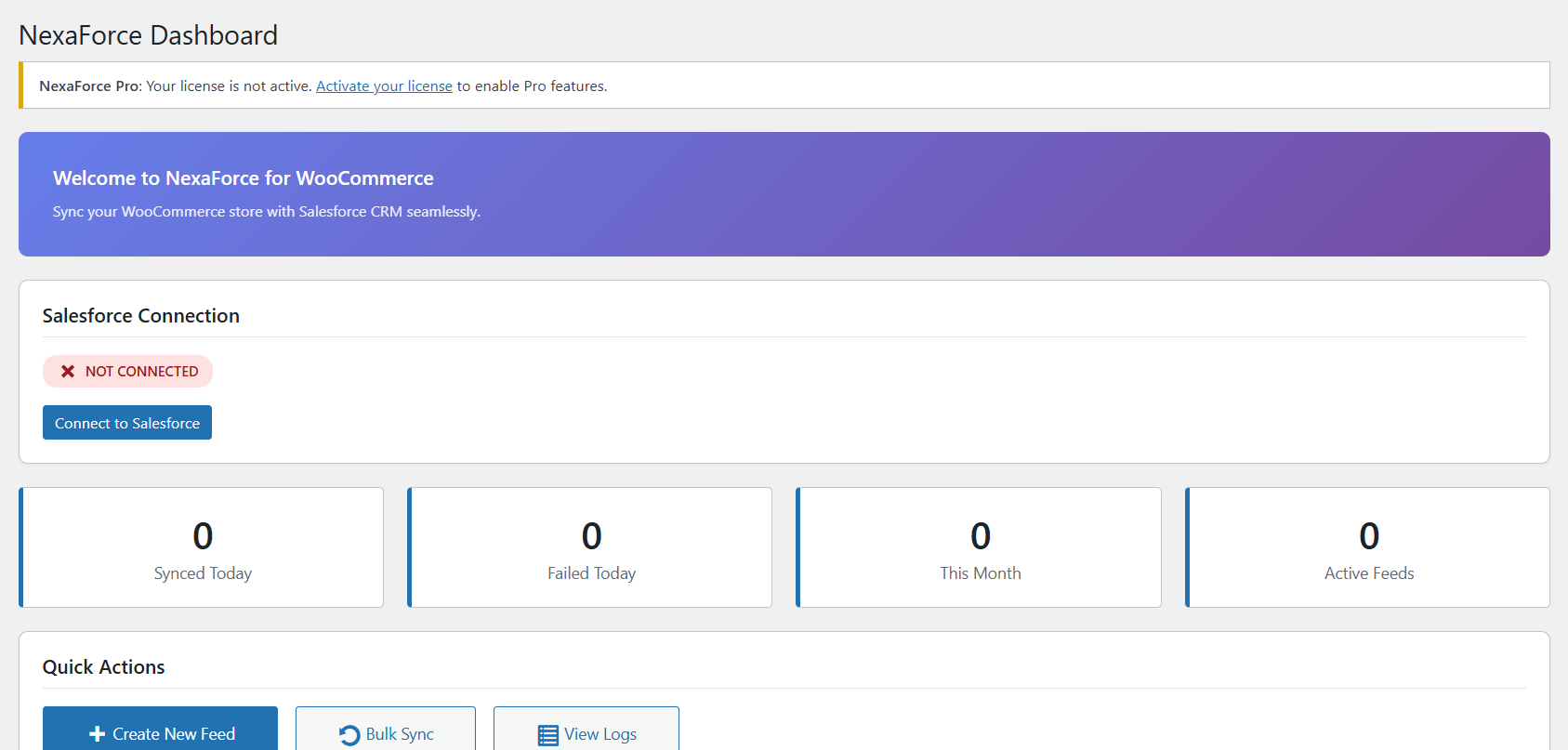Click the Welcome to NexaForce for WooCommerce heading
The width and height of the screenshot is (1568, 750).
pyautogui.click(x=244, y=178)
